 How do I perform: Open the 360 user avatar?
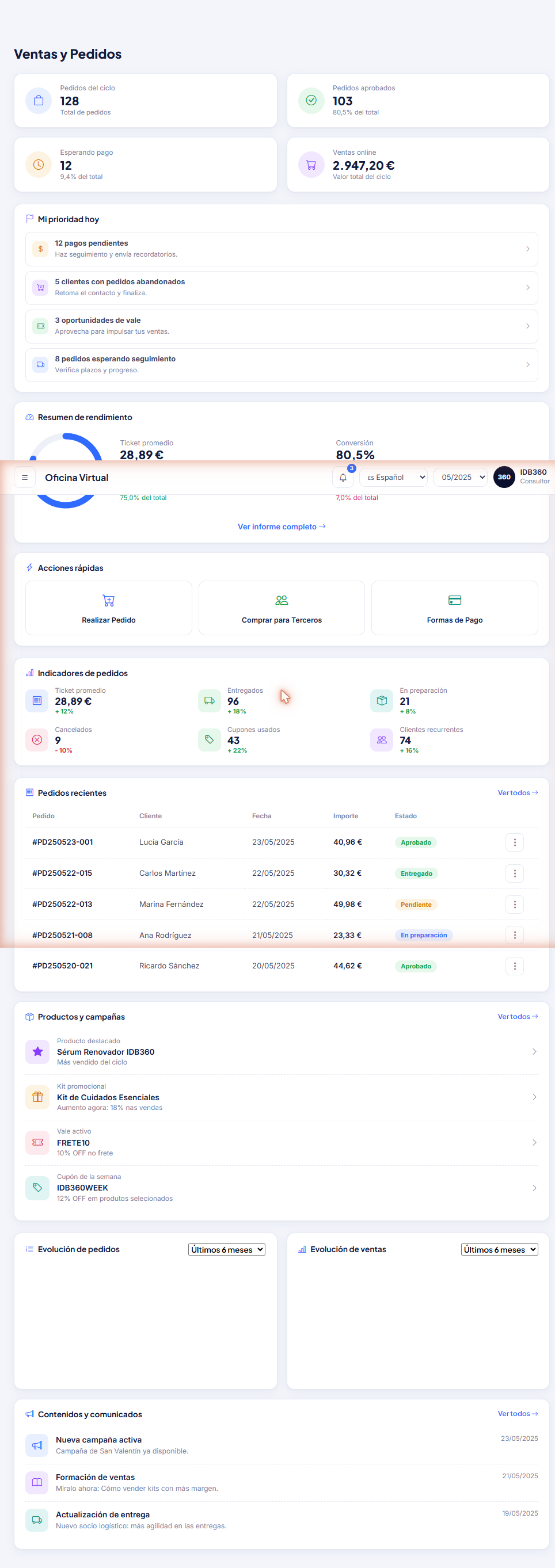point(504,477)
